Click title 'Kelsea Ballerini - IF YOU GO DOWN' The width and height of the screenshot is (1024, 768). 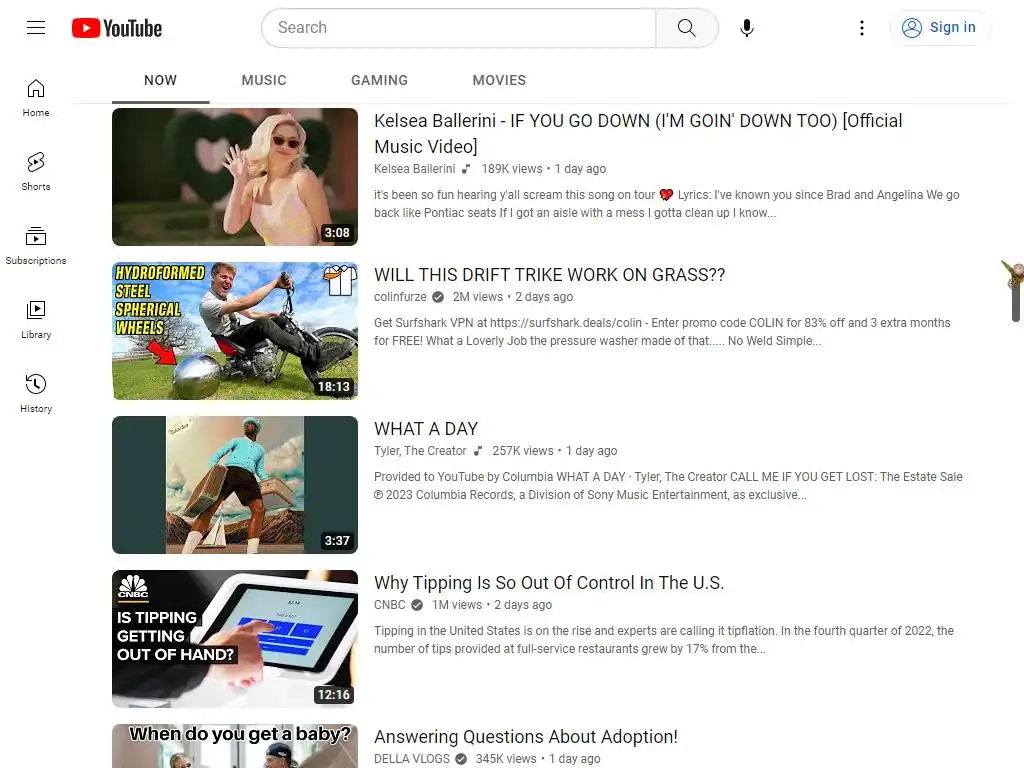pyautogui.click(x=638, y=133)
